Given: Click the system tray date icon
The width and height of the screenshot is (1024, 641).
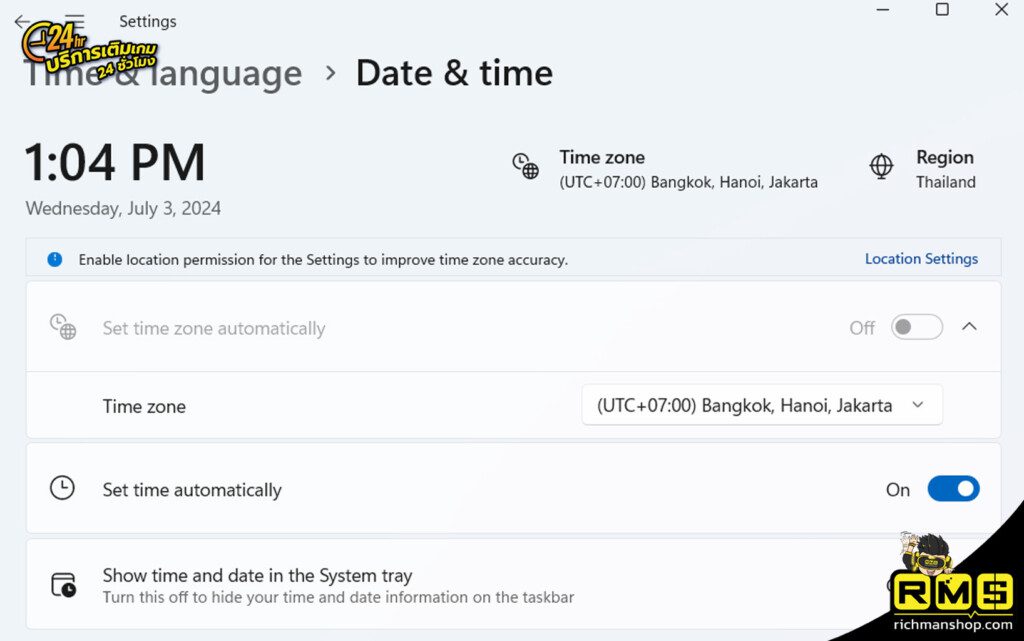Looking at the screenshot, I should 62,584.
